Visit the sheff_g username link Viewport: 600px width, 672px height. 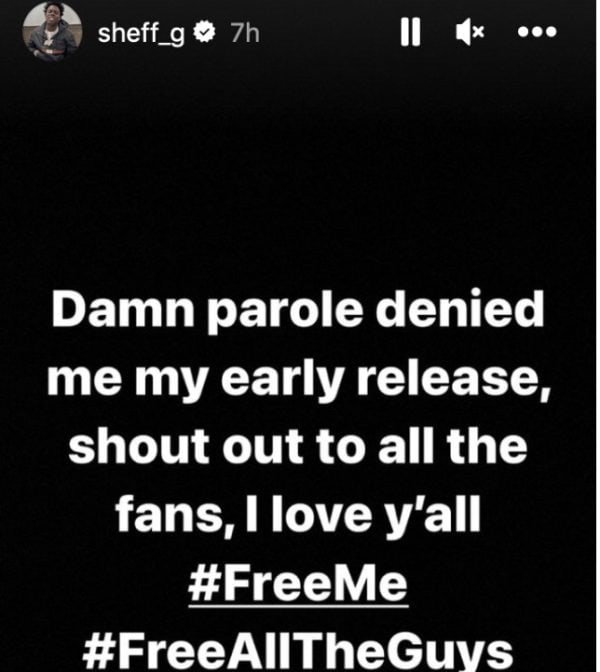pos(141,33)
